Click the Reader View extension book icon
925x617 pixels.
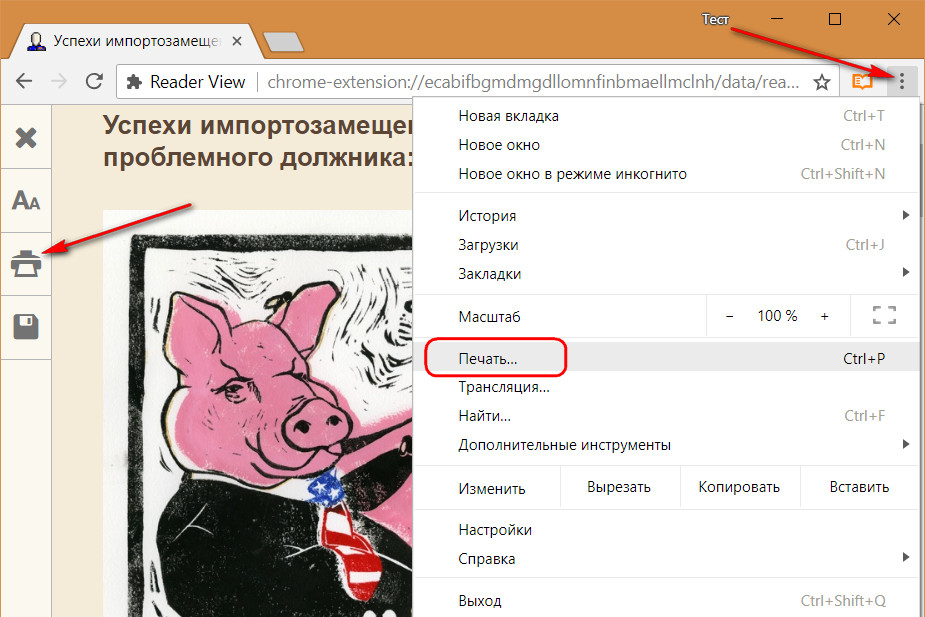[x=862, y=81]
